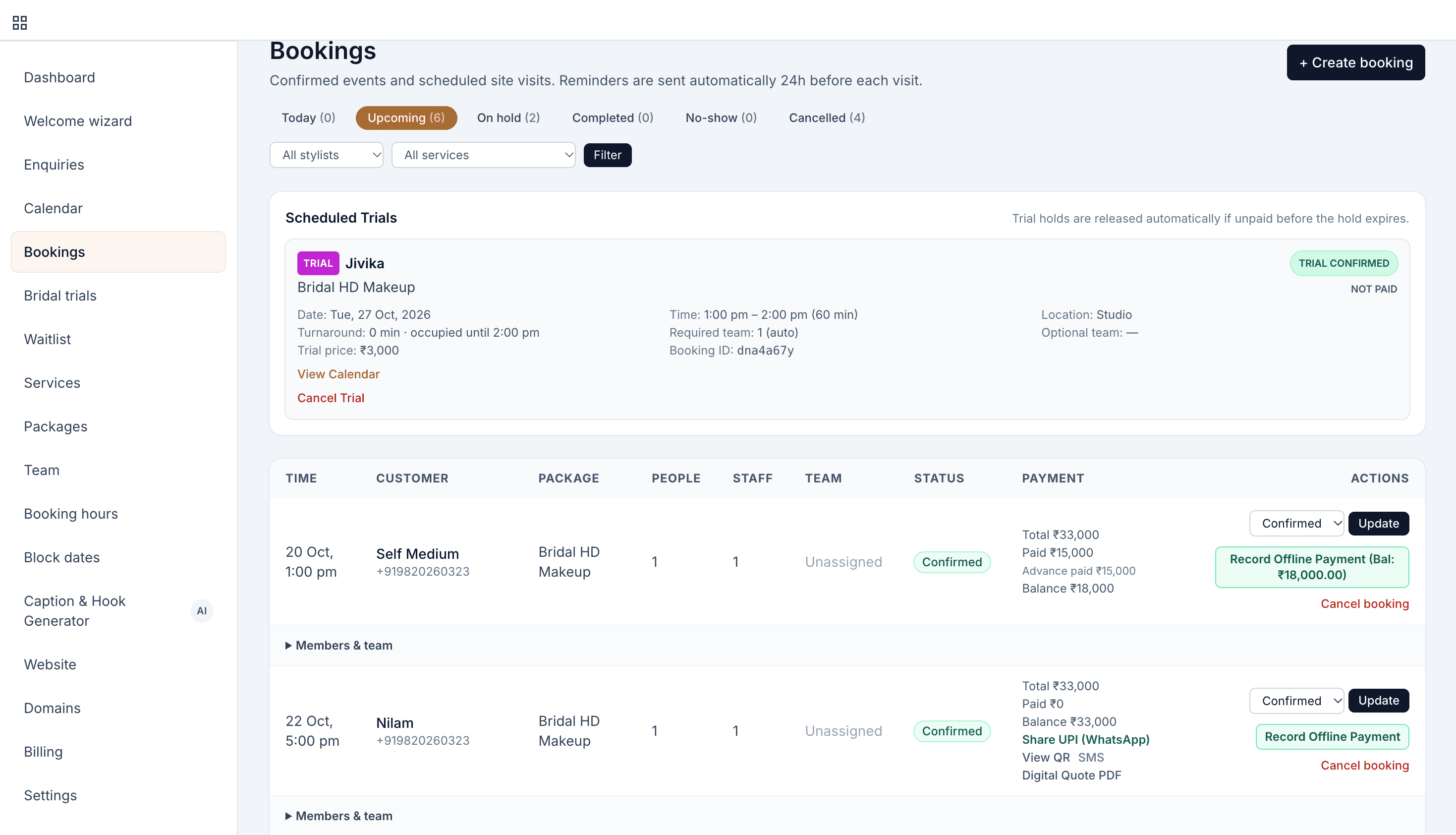Click Update for the Nilam booking
1456x835 pixels.
click(x=1379, y=700)
